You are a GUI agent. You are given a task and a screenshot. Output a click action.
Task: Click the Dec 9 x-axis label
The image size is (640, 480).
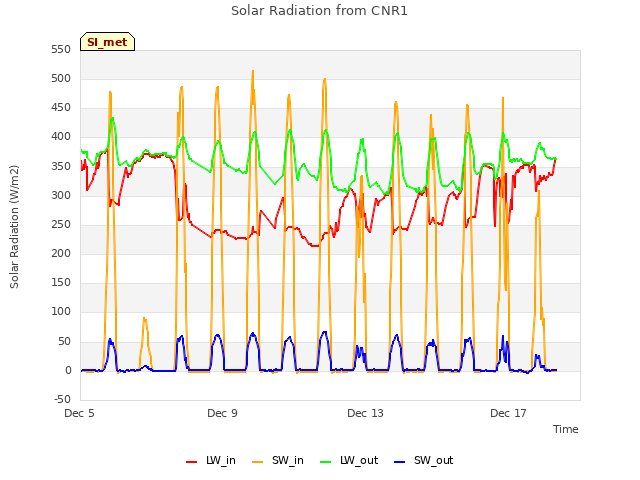pos(222,413)
